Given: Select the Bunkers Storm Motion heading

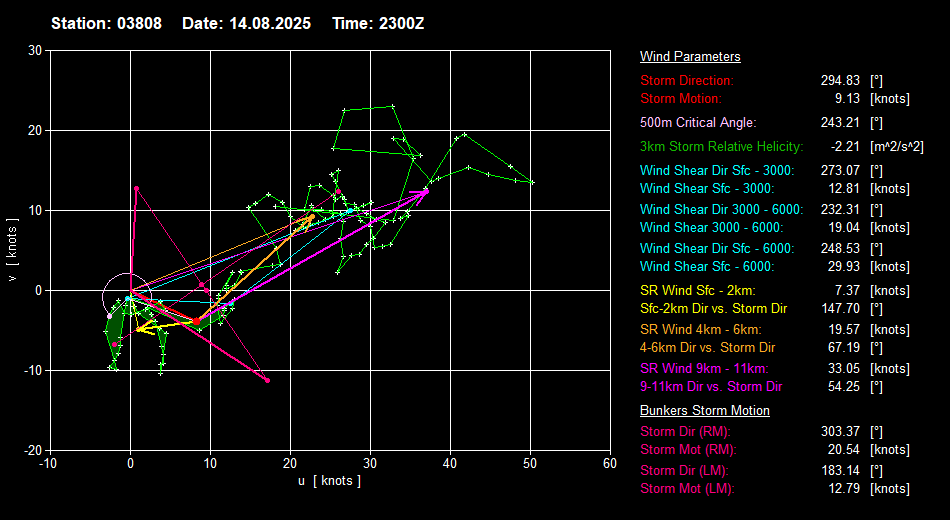Looking at the screenshot, I should [x=705, y=410].
